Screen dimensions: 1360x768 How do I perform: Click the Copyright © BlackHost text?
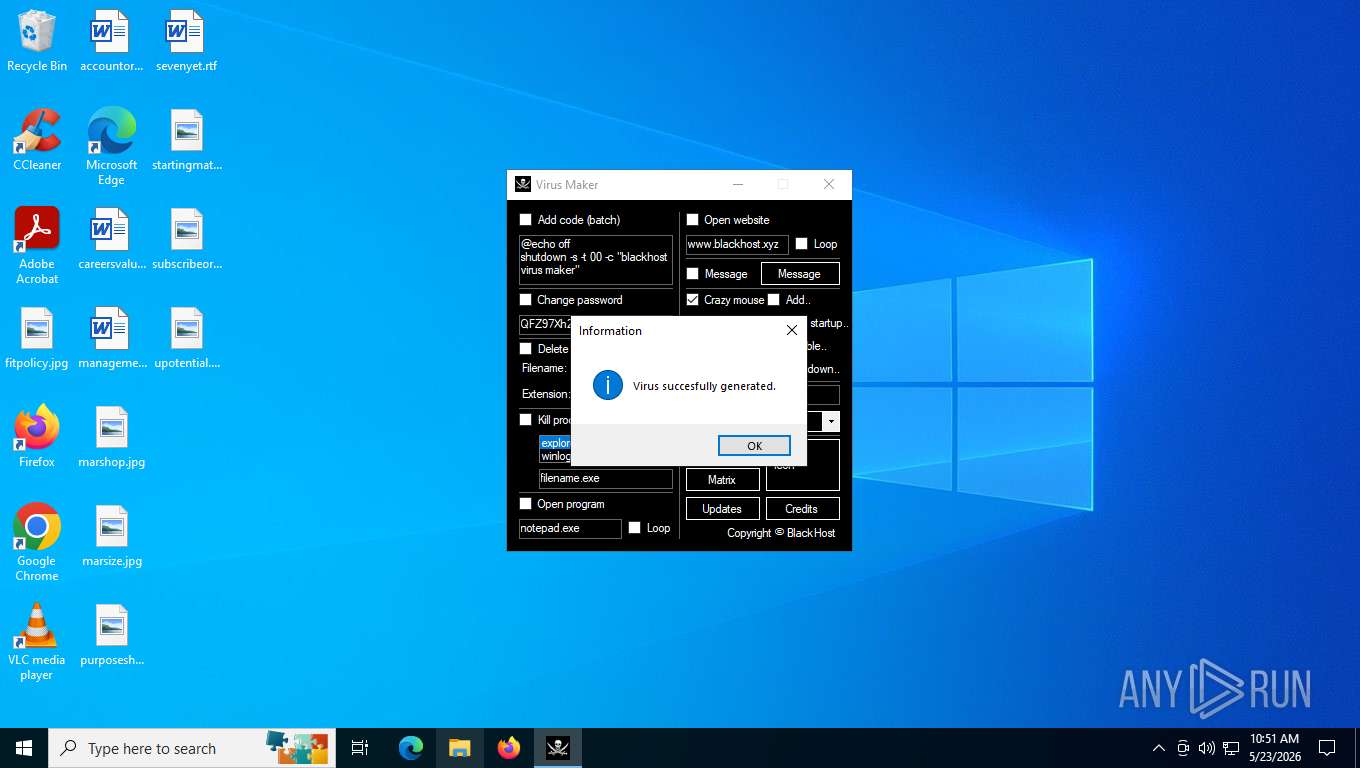click(781, 533)
